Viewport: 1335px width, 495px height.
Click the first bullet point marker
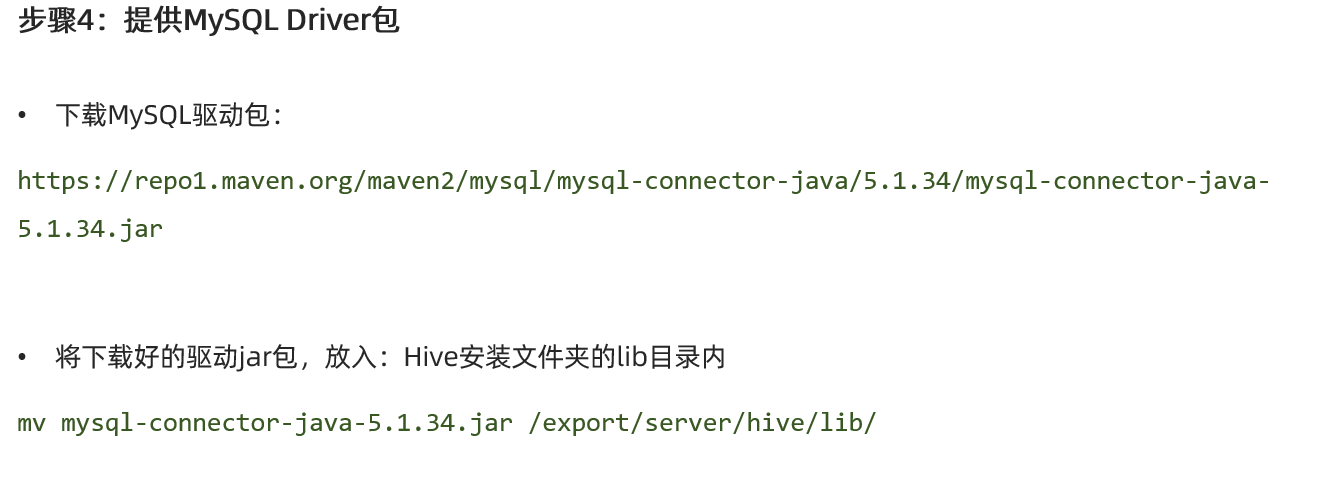[22, 116]
